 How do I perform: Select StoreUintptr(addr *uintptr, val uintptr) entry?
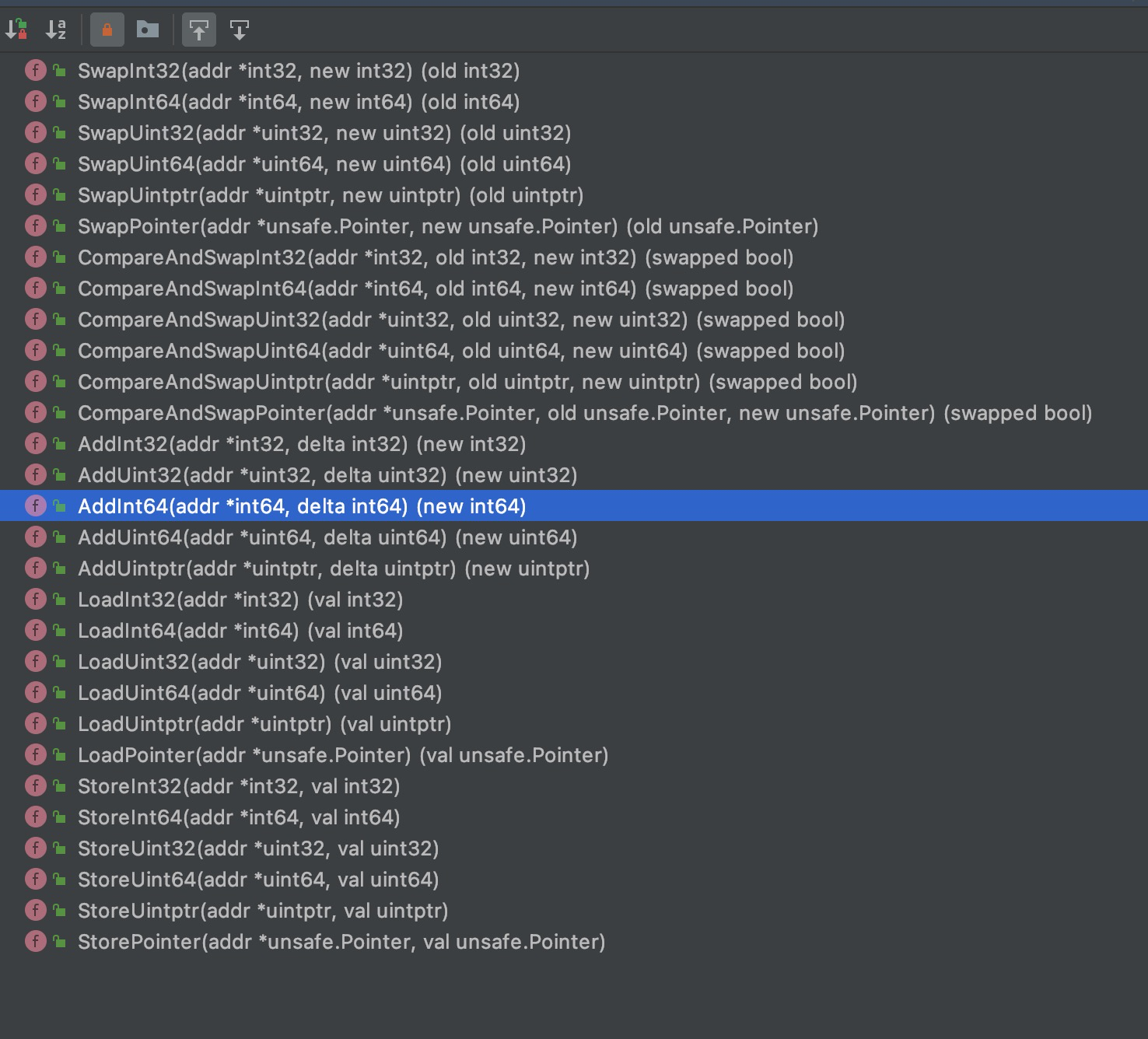[263, 911]
